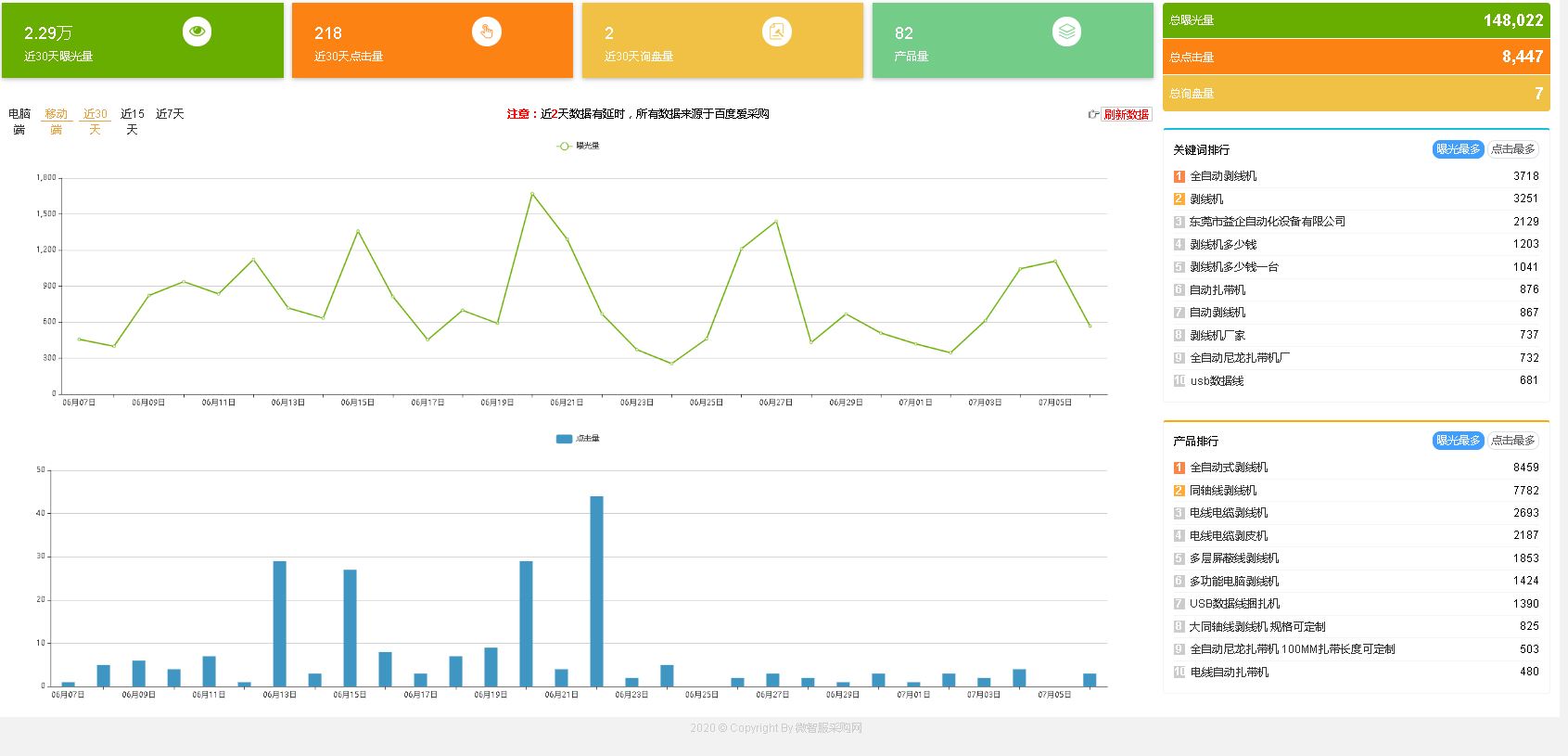Select 曝光最多 in 关键词排行 panel
The height and width of the screenshot is (756, 1568).
pos(1458,149)
